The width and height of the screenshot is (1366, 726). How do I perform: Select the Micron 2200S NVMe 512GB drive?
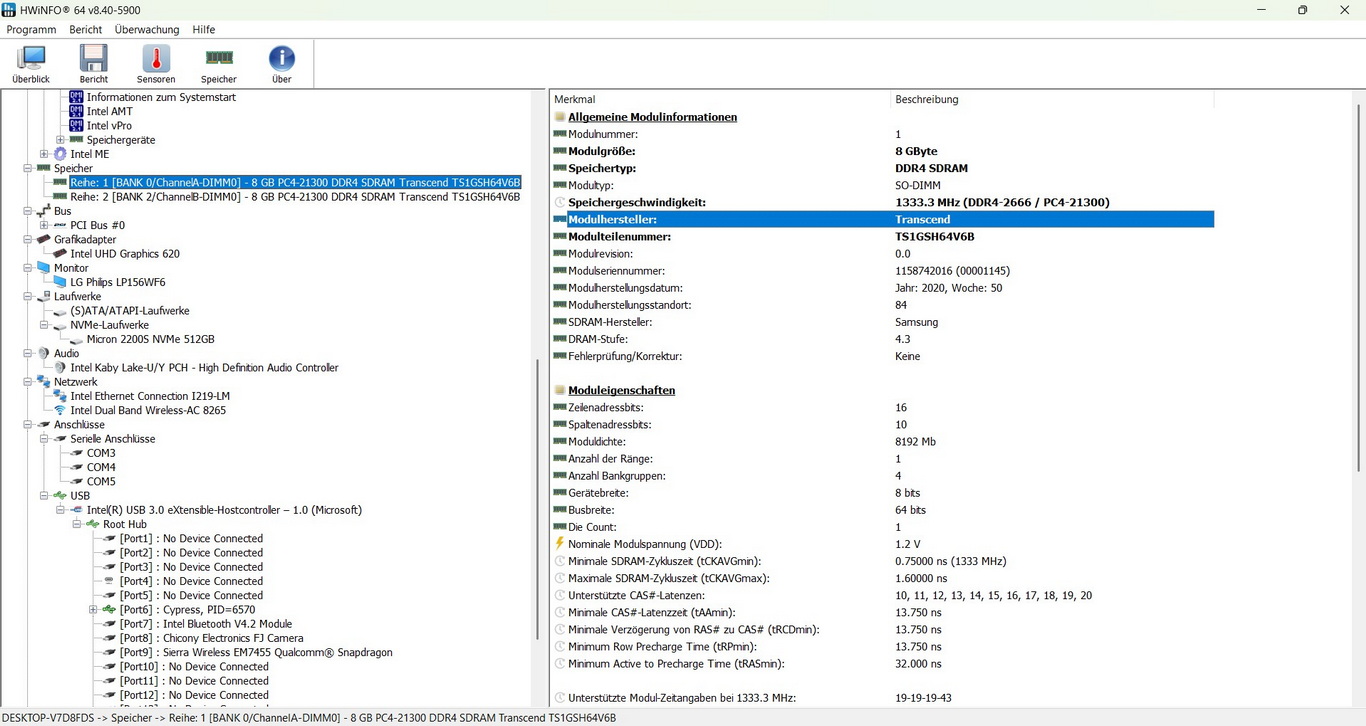pos(150,339)
